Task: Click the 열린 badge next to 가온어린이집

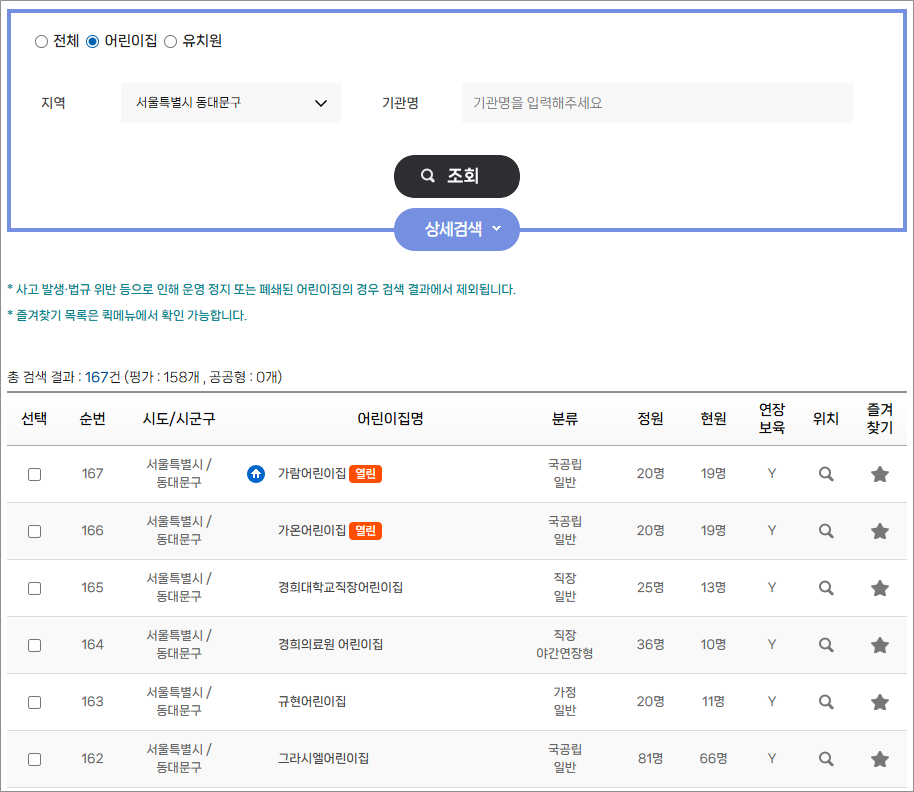Action: 365,531
